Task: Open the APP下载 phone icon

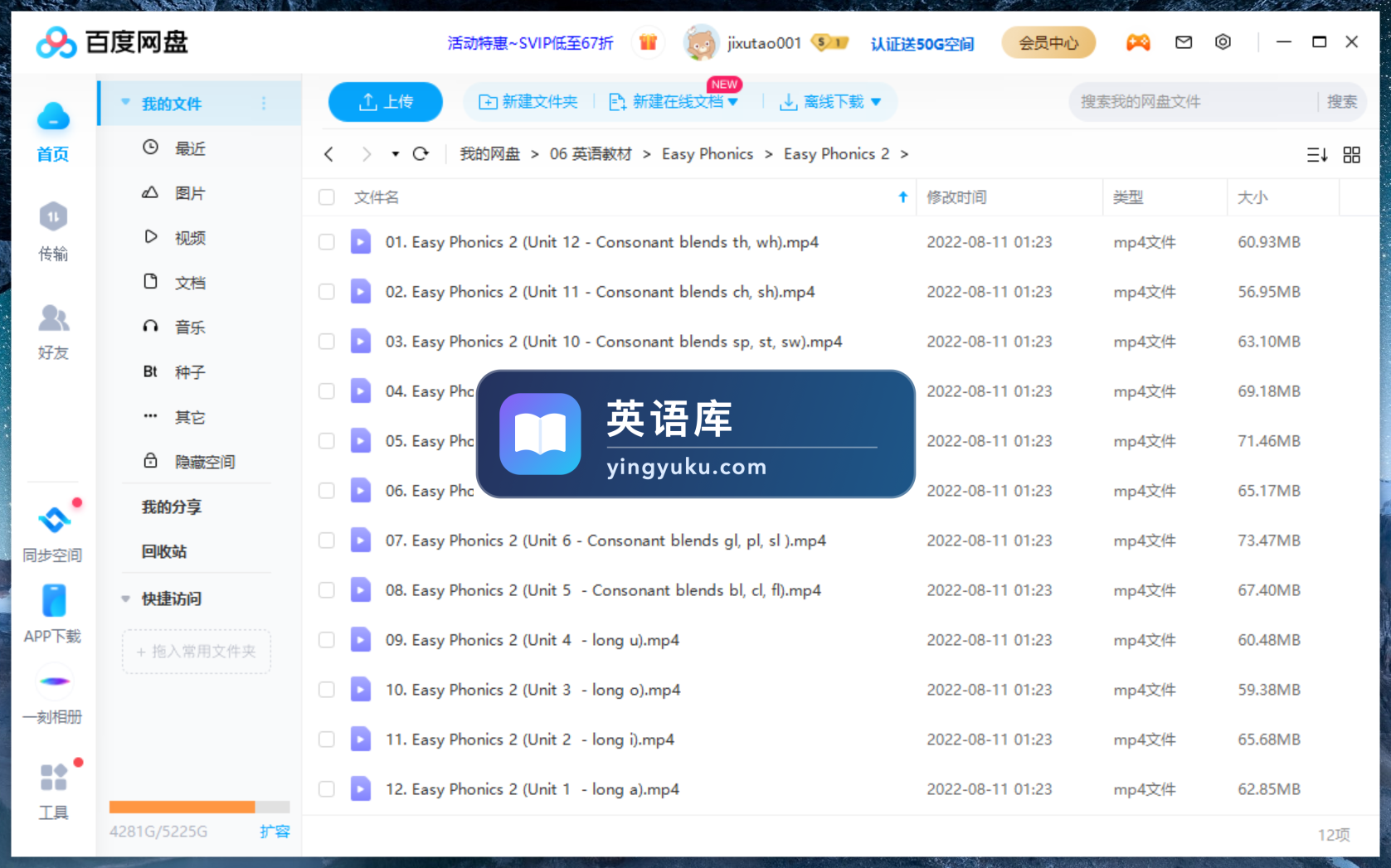Action: pos(54,601)
